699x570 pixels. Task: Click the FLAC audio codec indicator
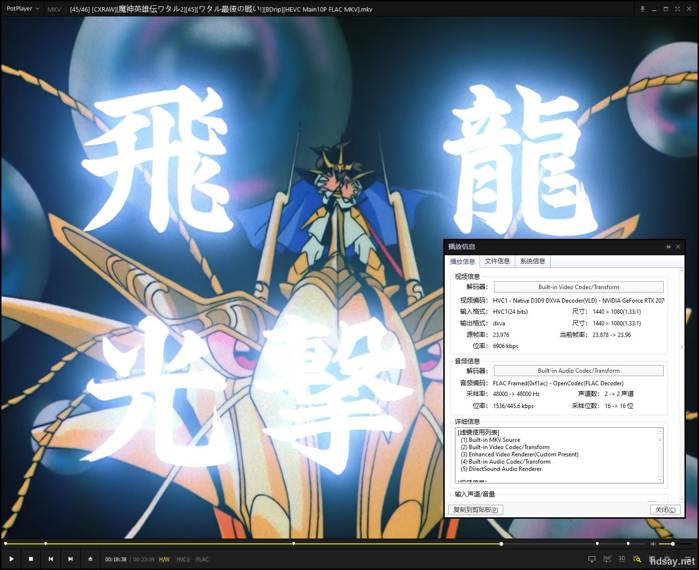pos(202,559)
